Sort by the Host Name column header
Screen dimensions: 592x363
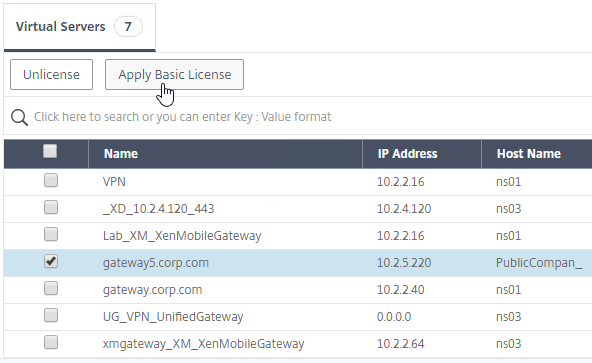click(x=529, y=154)
